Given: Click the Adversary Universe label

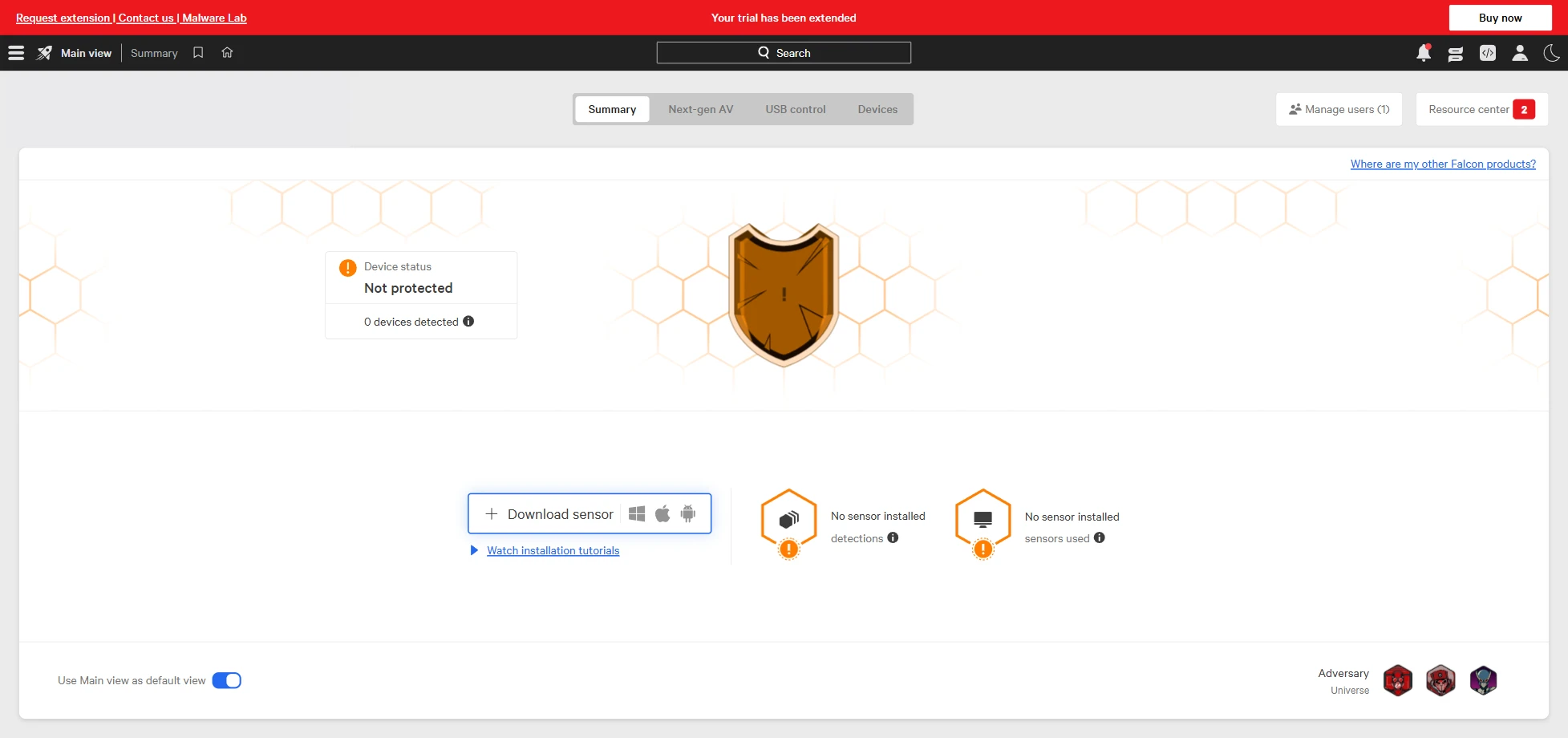Looking at the screenshot, I should pyautogui.click(x=1343, y=681).
